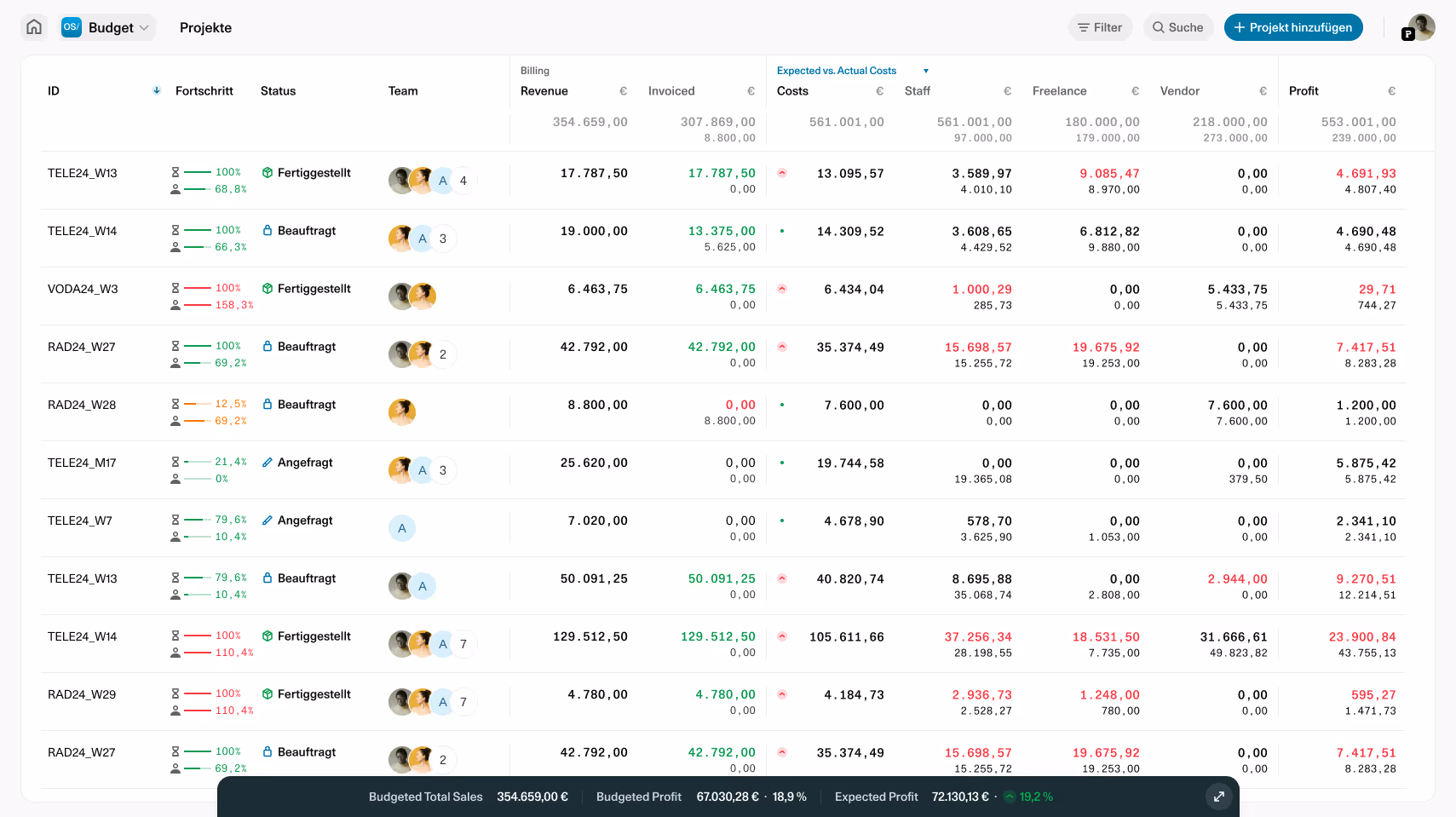Open the Filter button
The image size is (1456, 817).
pos(1100,27)
